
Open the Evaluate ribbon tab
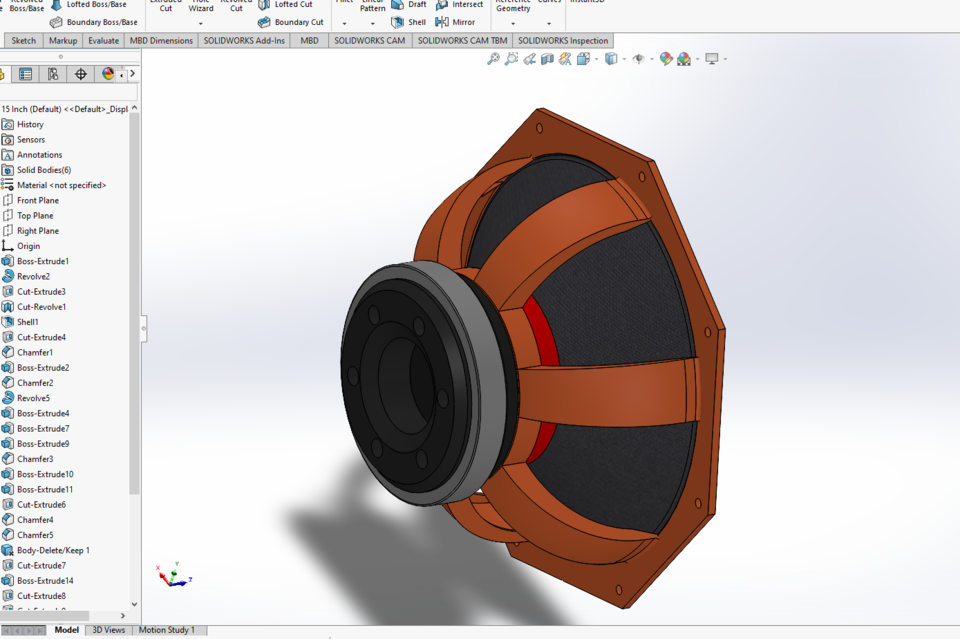[x=103, y=40]
